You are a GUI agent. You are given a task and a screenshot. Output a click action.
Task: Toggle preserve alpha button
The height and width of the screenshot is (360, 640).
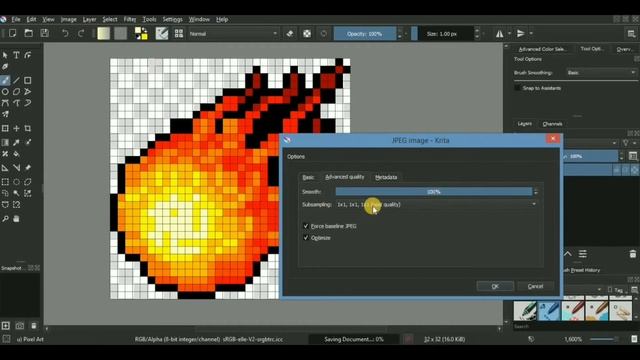307,33
